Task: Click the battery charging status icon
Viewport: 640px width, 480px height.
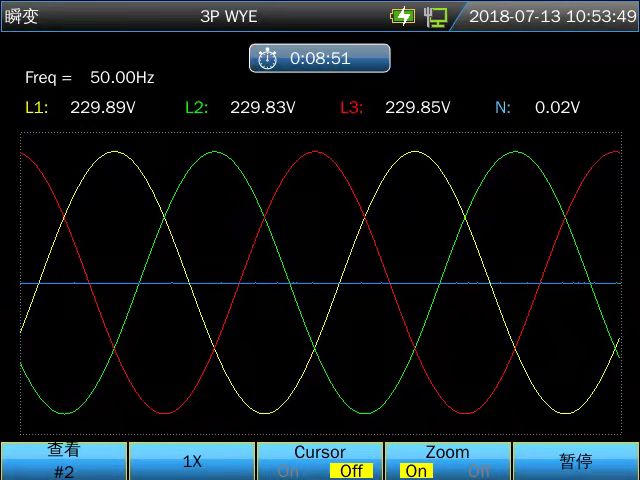Action: (x=402, y=16)
